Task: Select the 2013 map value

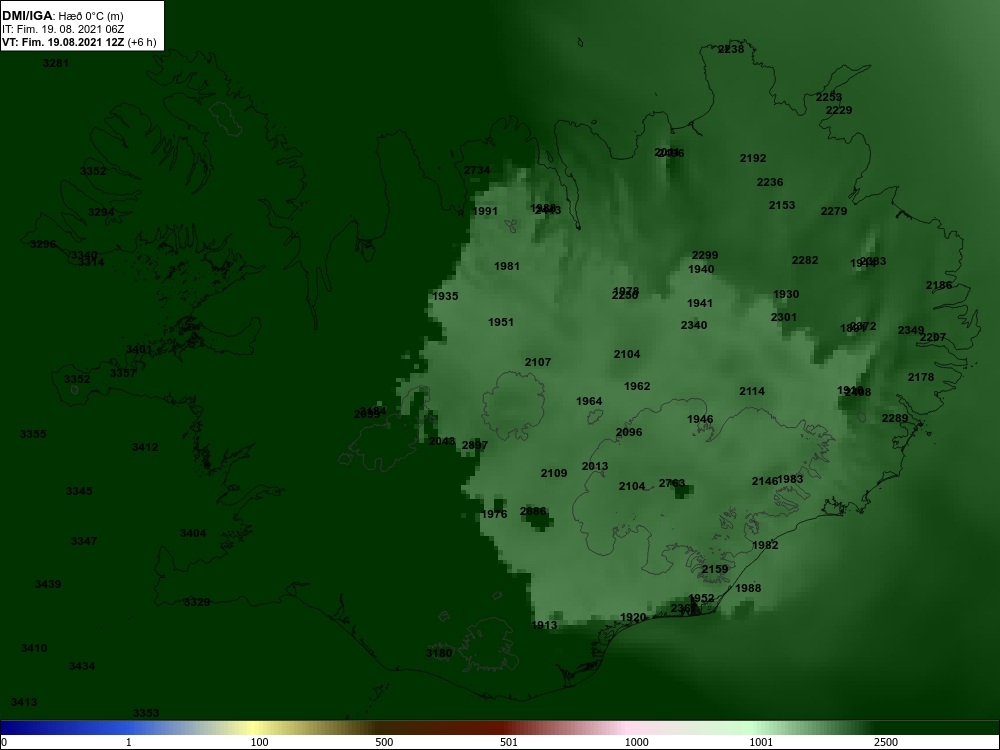Action: [594, 466]
